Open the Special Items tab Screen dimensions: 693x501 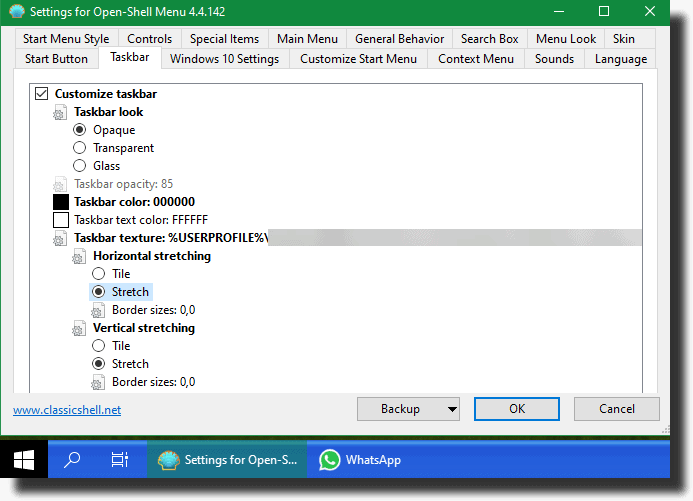[225, 39]
